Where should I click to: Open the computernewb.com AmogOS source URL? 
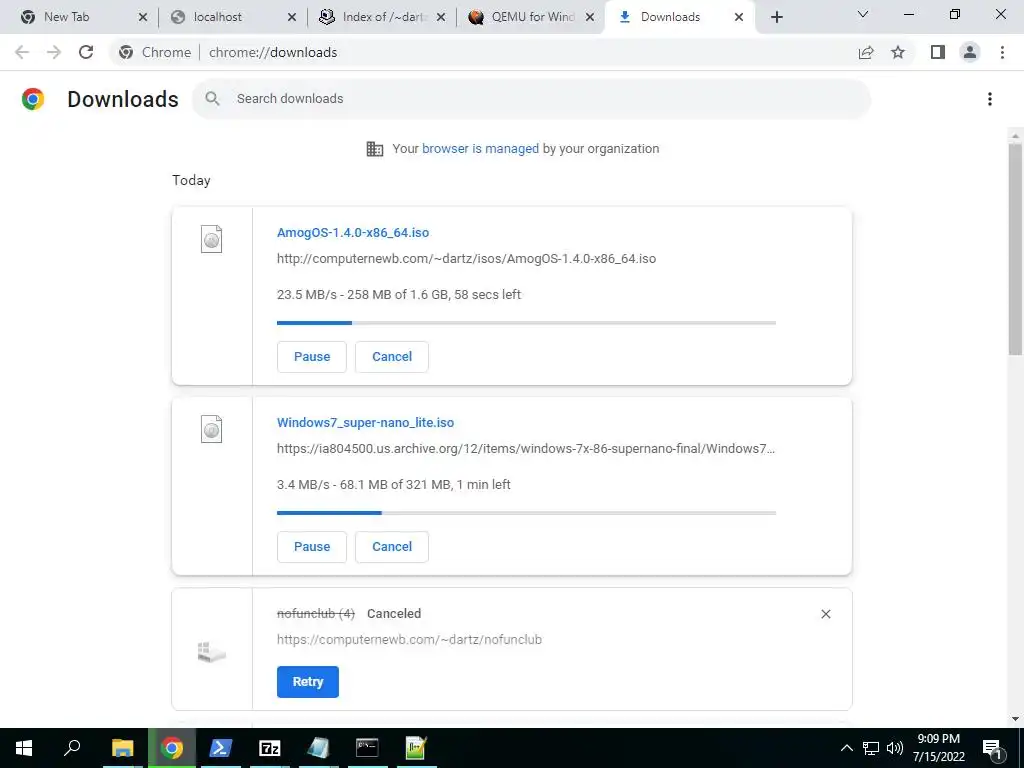pos(466,259)
